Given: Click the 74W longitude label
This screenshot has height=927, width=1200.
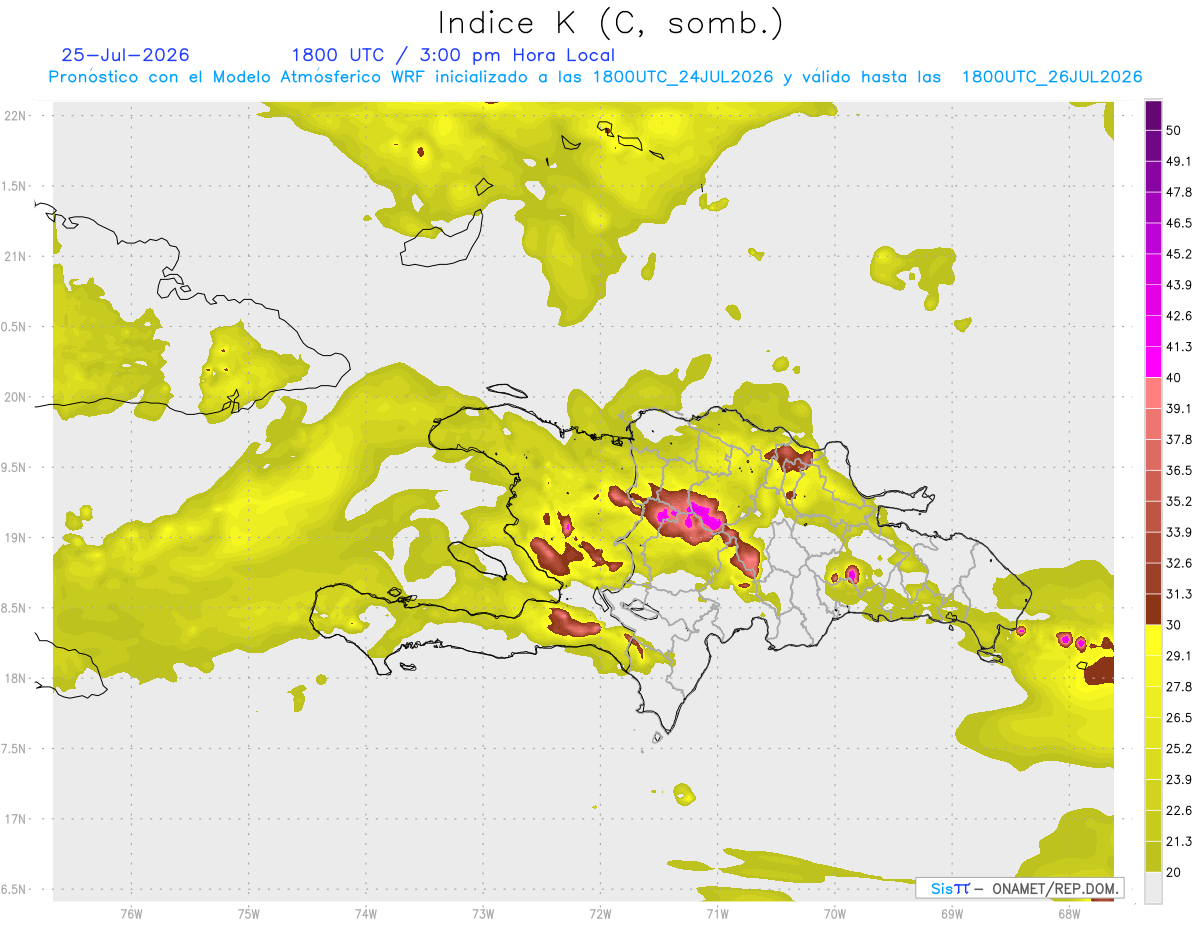Looking at the screenshot, I should pos(365,913).
